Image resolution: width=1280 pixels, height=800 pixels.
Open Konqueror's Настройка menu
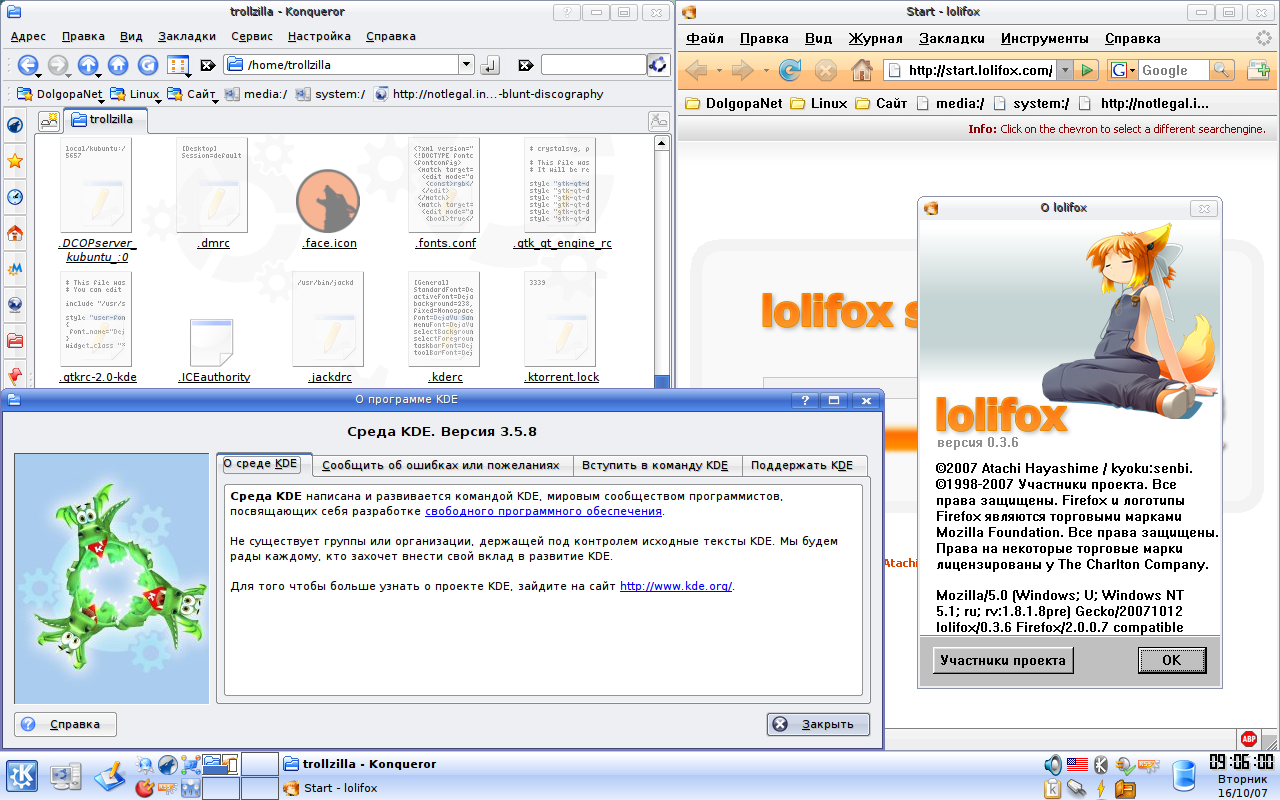coord(319,36)
